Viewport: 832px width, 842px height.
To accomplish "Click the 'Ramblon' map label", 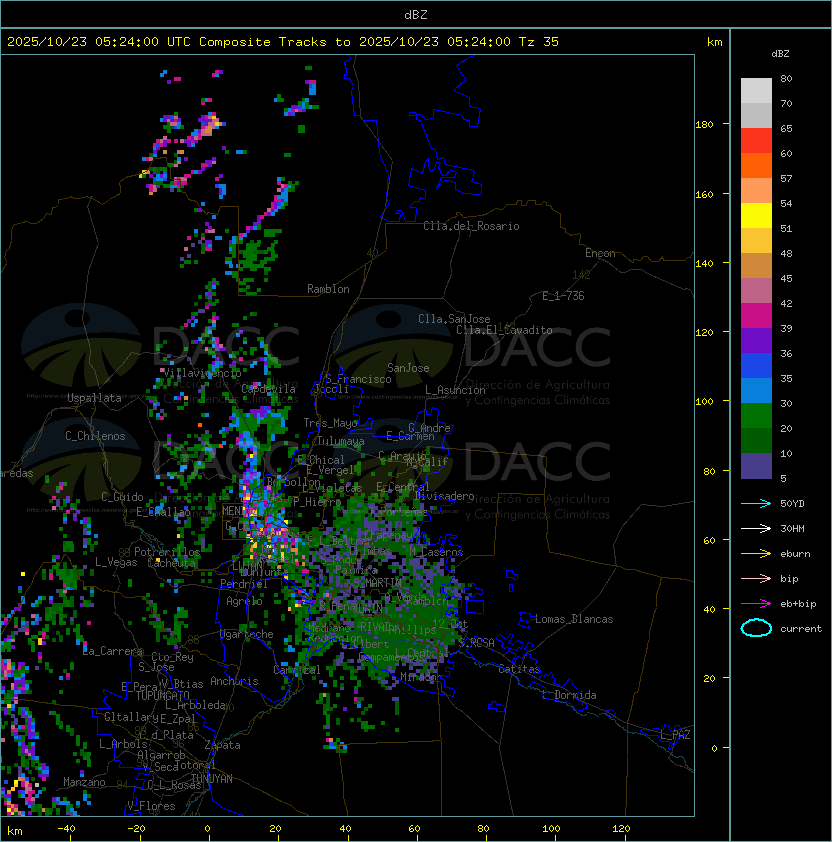I will [x=328, y=289].
